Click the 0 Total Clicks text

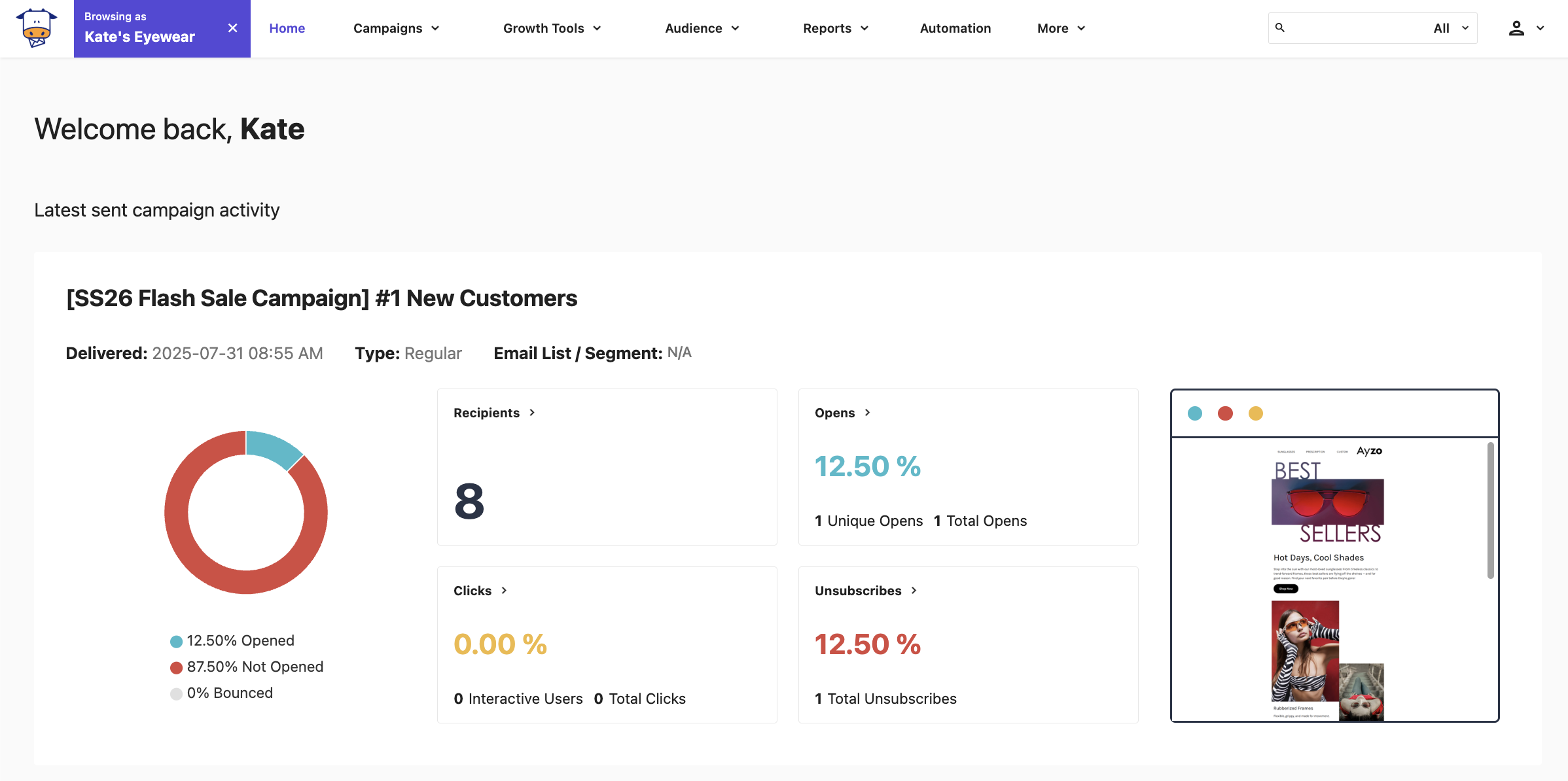coord(639,699)
